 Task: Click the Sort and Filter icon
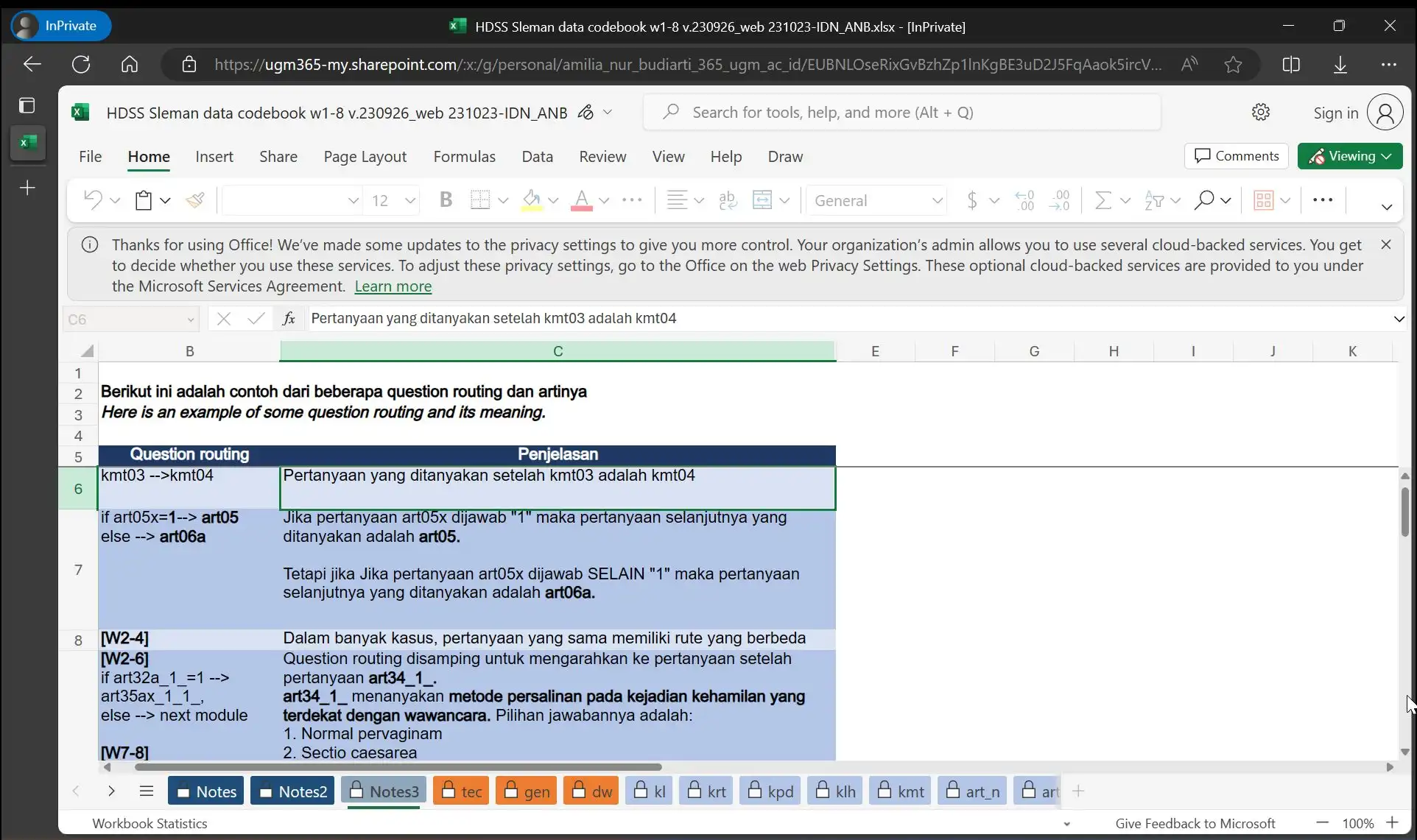tap(1154, 200)
